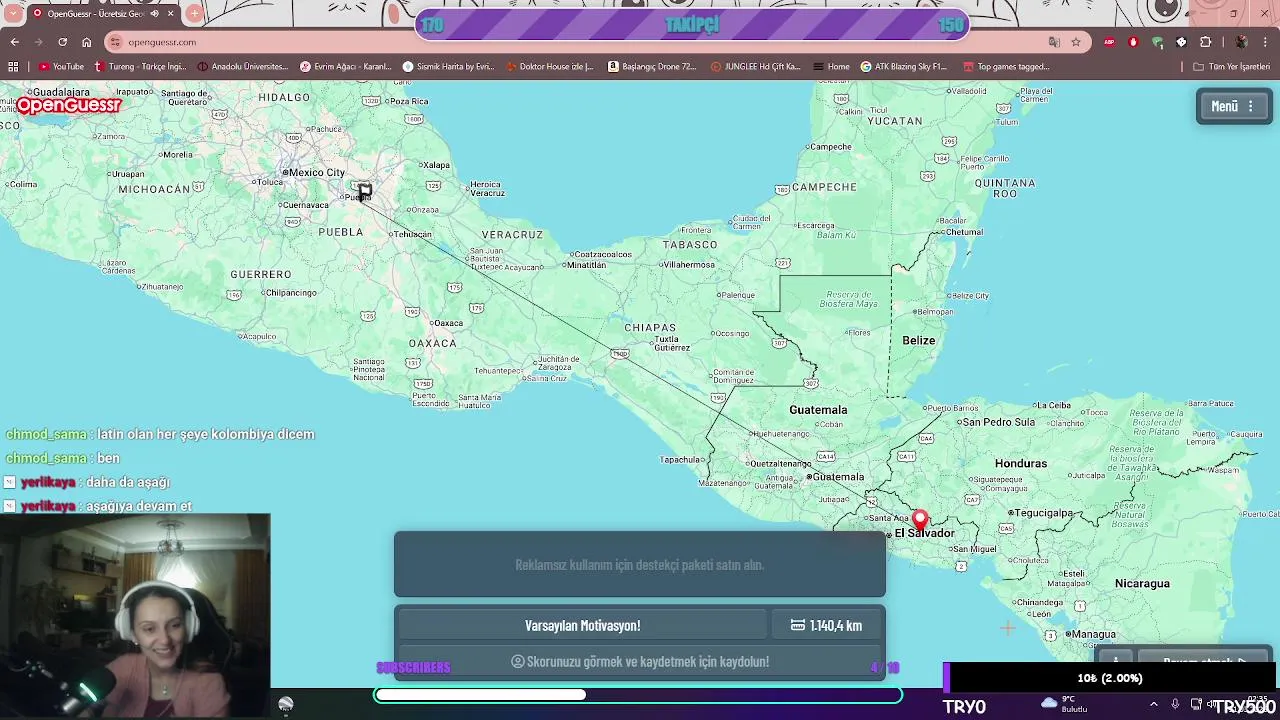The width and height of the screenshot is (1280, 720).
Task: Open a new tab with plus button
Action: (x=194, y=14)
